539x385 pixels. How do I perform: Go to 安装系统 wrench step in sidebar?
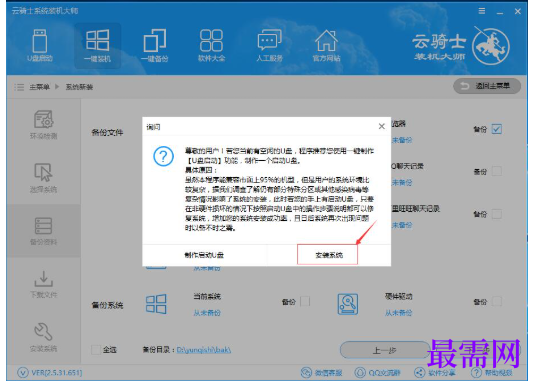43,337
